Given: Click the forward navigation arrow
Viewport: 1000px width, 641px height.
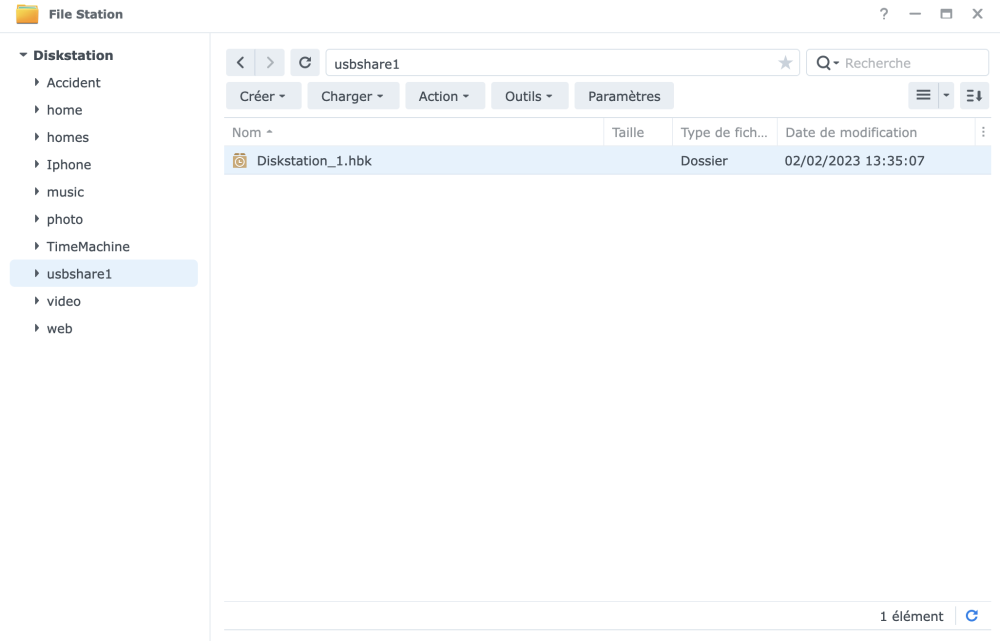Looking at the screenshot, I should 269,63.
